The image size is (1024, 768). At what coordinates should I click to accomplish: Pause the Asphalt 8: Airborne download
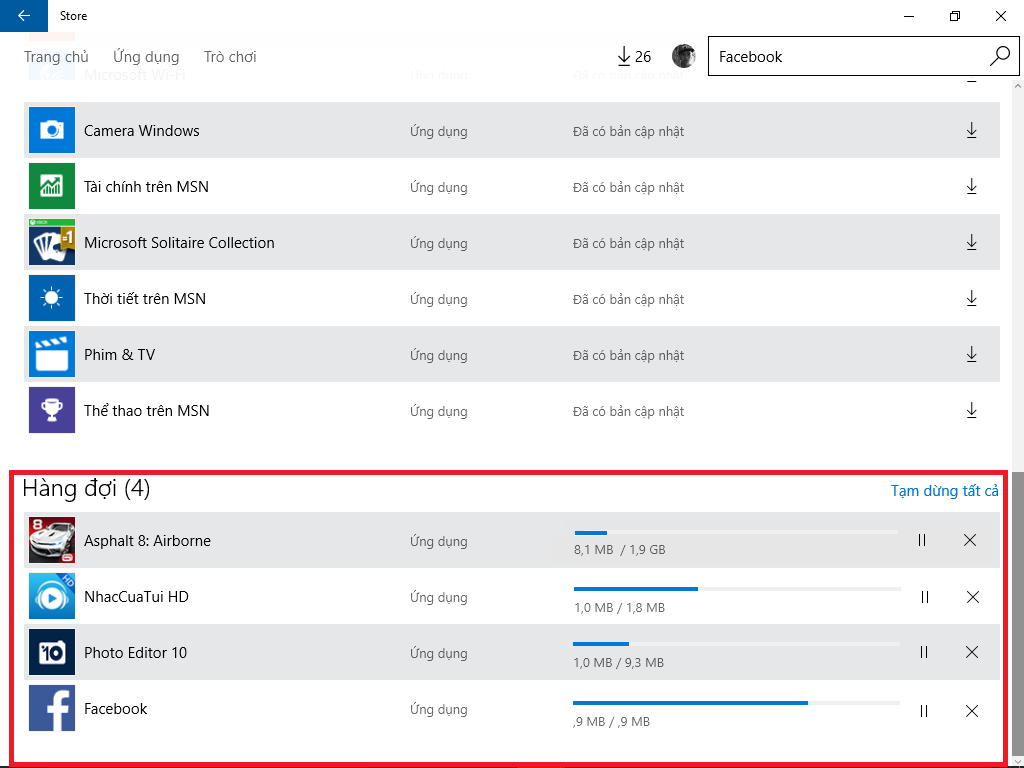(921, 540)
